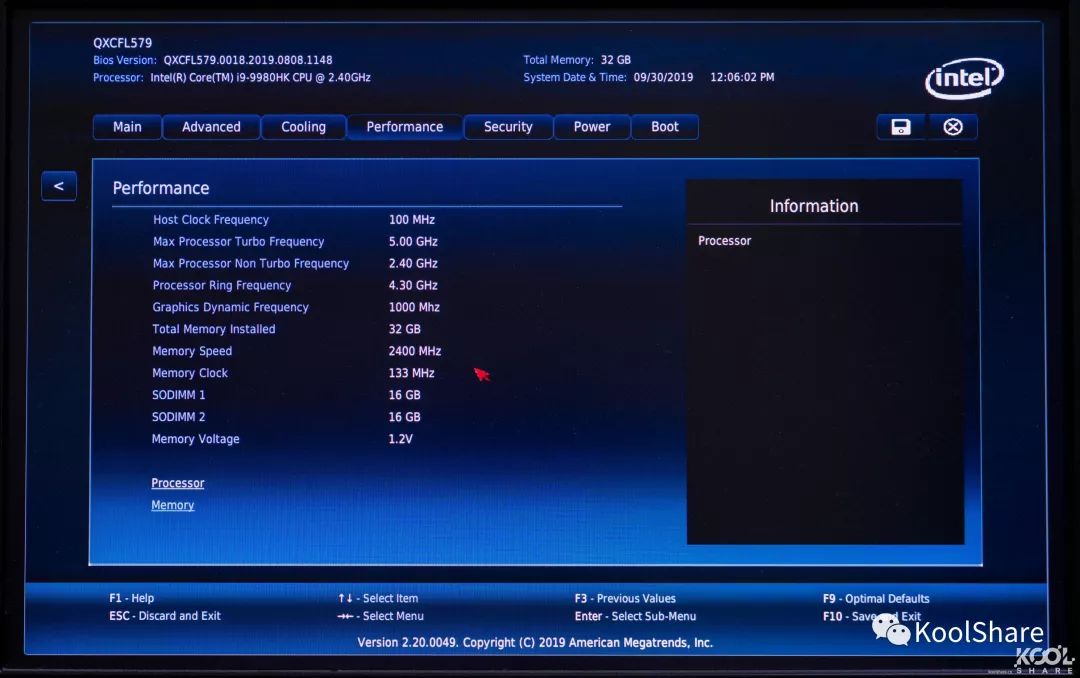Screen dimensions: 1080x678
Task: Click the BIOS version string QXCFL579.0018.2019.0808.1148
Action: pyautogui.click(x=248, y=60)
